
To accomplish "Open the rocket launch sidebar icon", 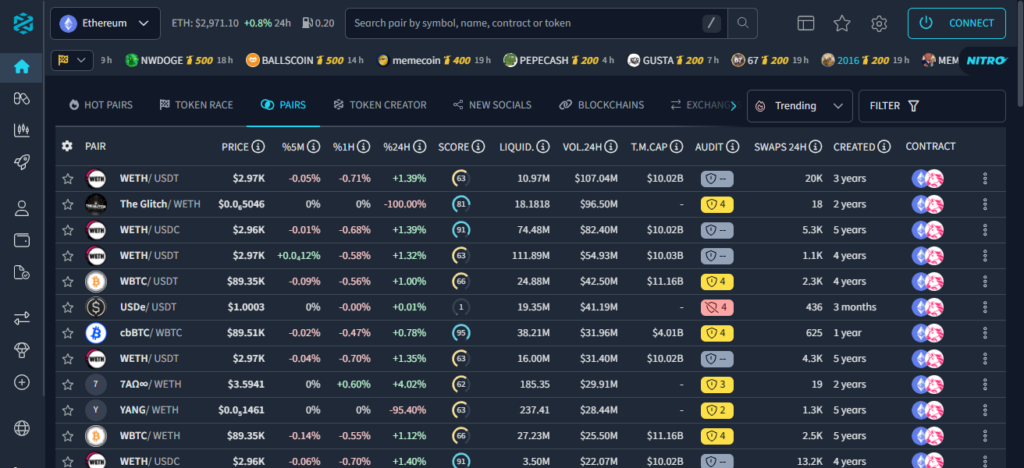I will pos(22,163).
